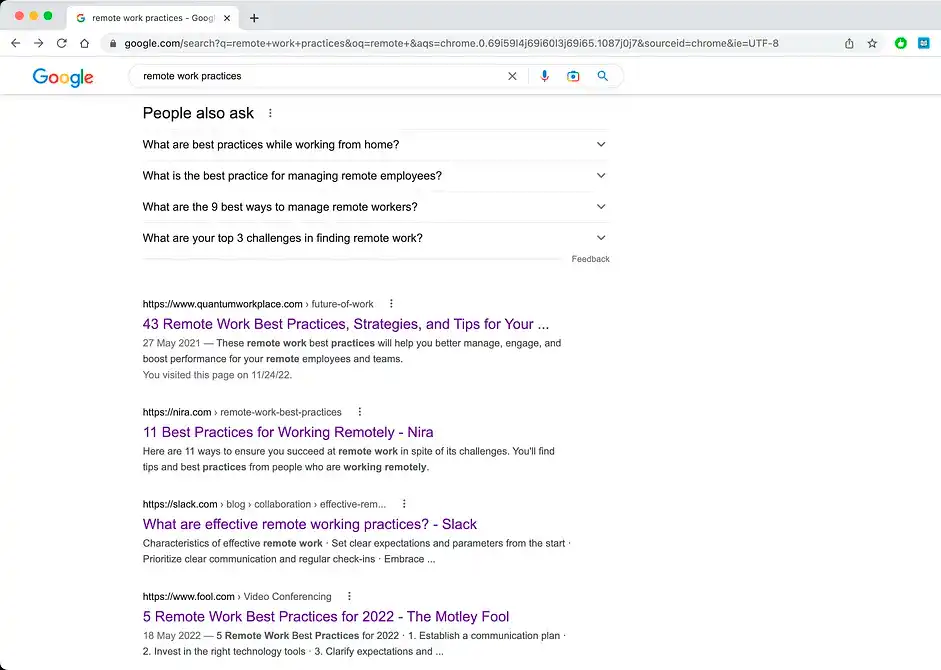This screenshot has width=941, height=670.
Task: Select the remote work practices tab
Action: (x=153, y=18)
